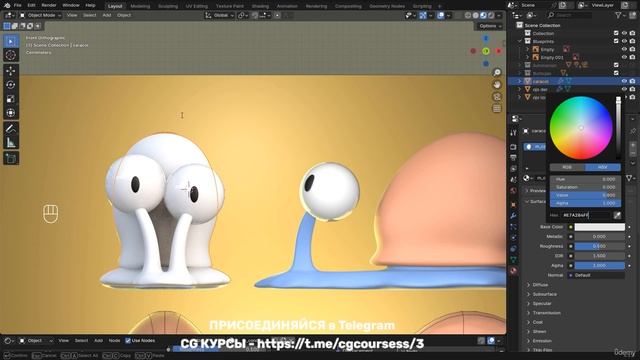Click the green Y axis gizmo
The image size is (640, 360).
(x=486, y=51)
